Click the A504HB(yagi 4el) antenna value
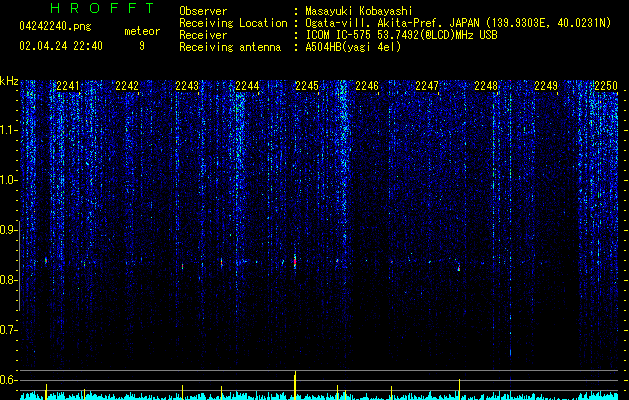The image size is (629, 400). click(353, 47)
